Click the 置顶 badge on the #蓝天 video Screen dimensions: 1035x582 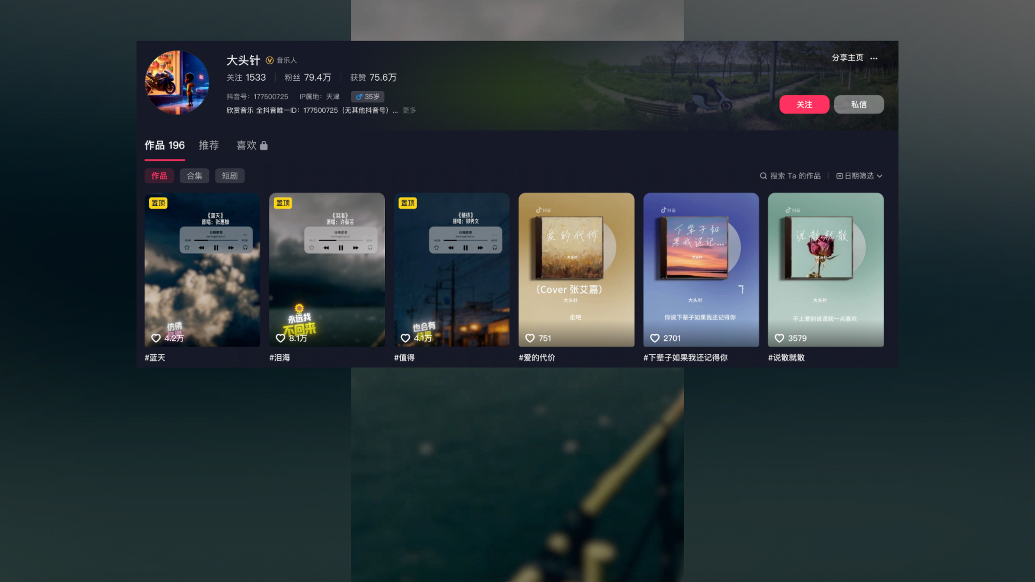(x=158, y=202)
